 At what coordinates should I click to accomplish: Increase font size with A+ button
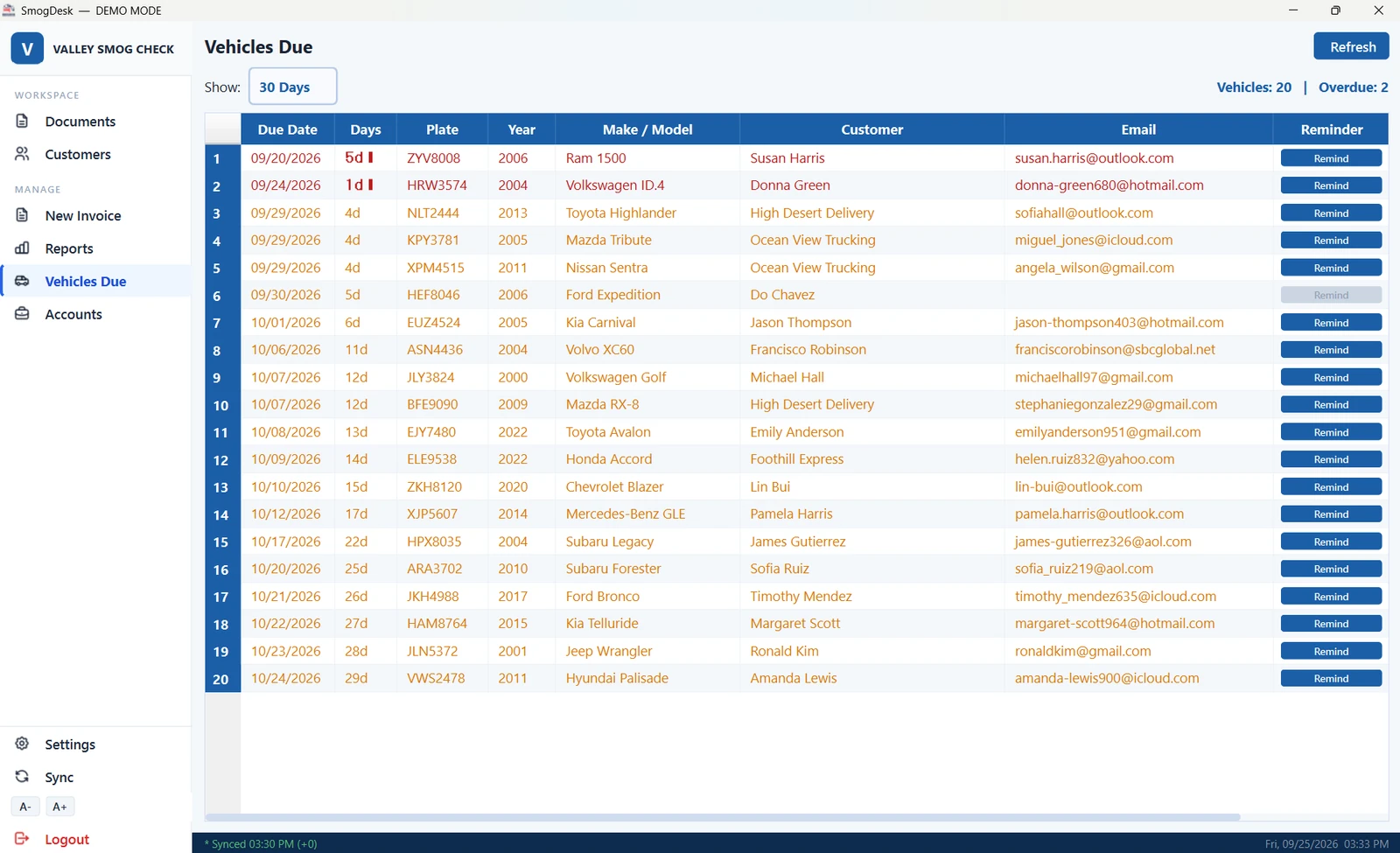click(59, 807)
